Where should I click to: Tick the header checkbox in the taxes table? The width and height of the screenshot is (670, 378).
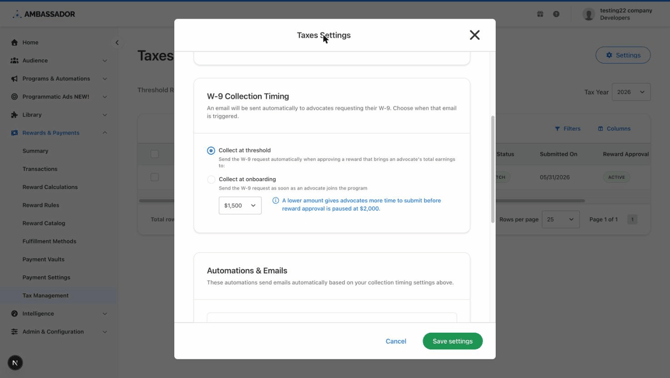[155, 154]
